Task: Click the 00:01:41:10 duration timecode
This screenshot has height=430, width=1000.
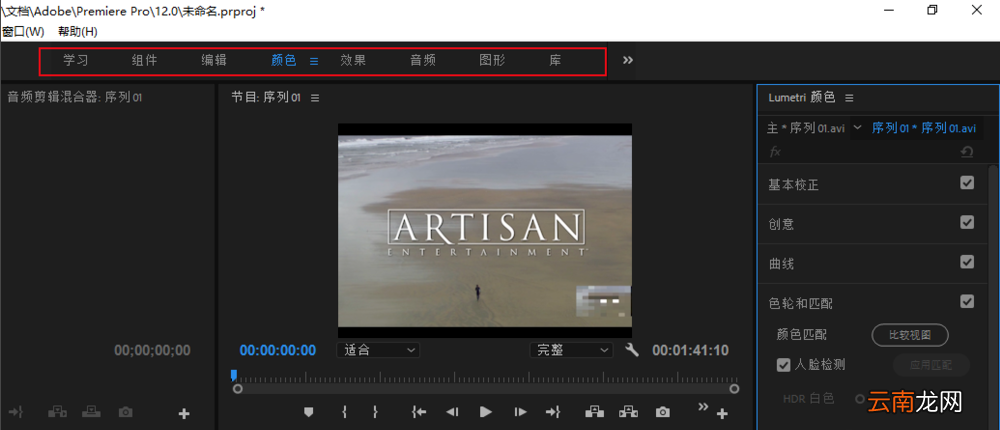Action: (690, 350)
